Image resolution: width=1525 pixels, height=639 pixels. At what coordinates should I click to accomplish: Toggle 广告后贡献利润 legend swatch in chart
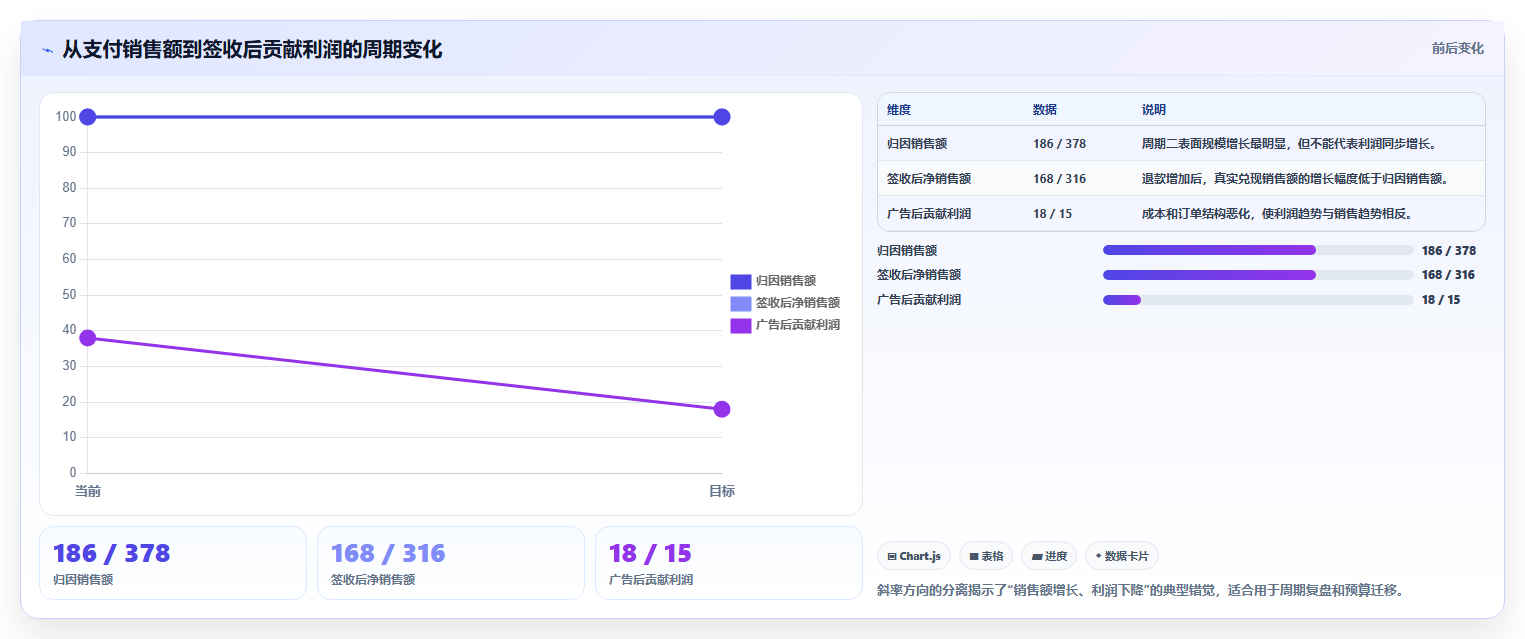point(740,325)
